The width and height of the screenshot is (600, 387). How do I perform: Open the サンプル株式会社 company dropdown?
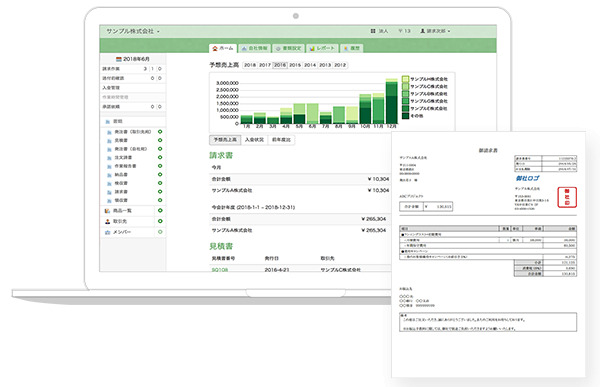click(133, 31)
